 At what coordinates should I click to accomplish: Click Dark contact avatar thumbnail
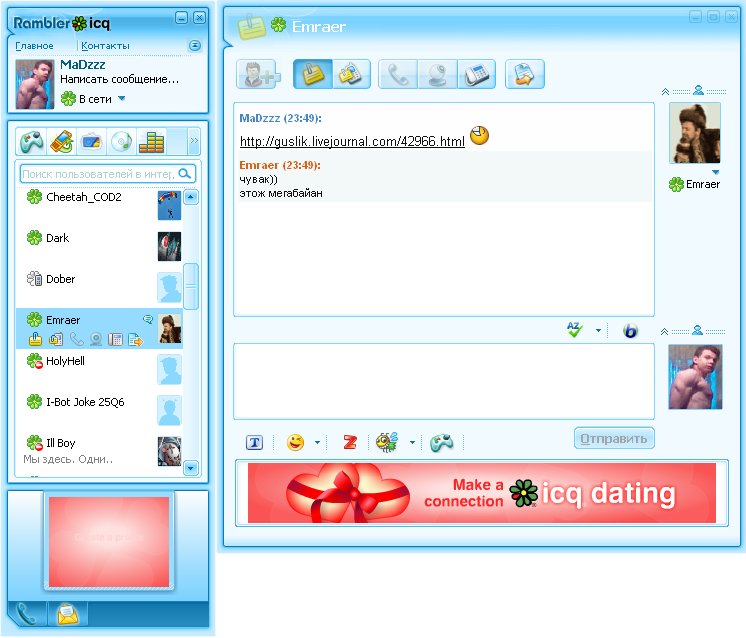(169, 246)
